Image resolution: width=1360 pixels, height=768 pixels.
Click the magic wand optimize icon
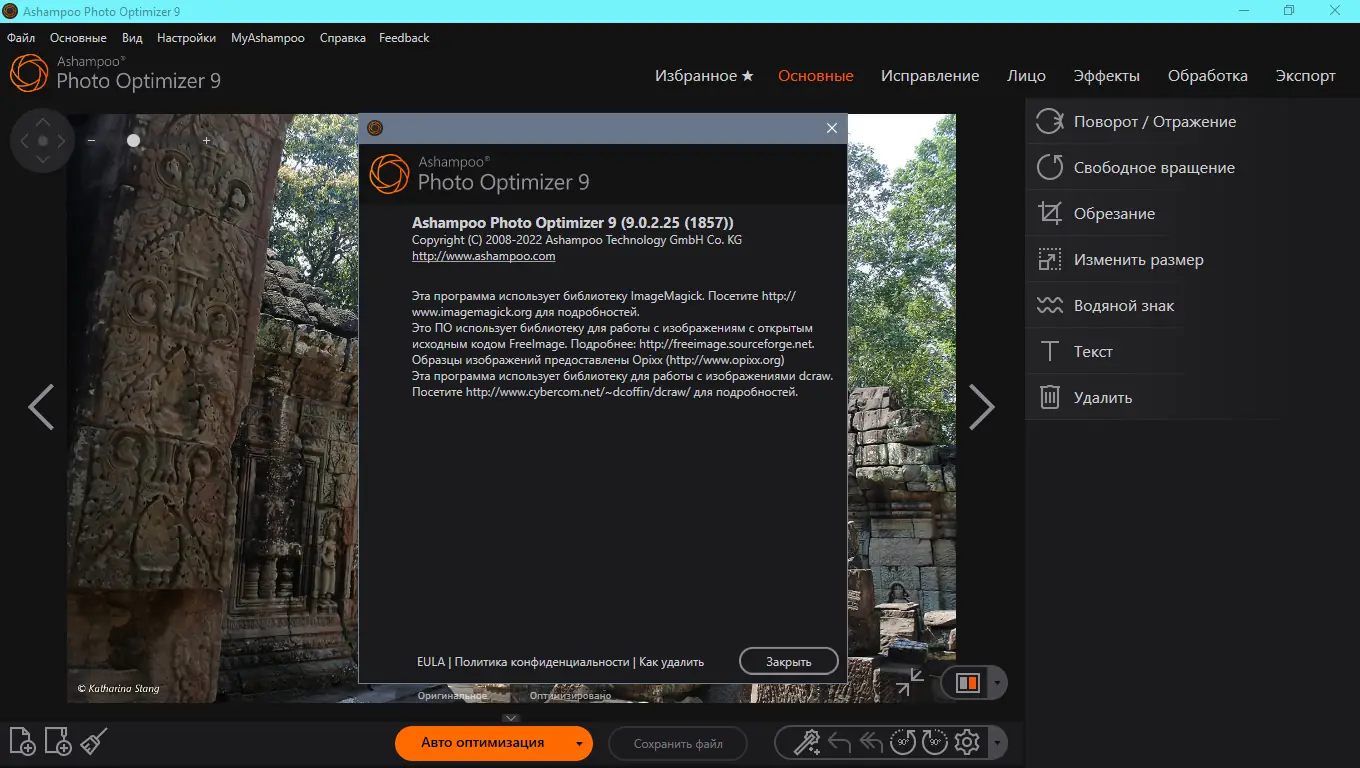pos(806,742)
